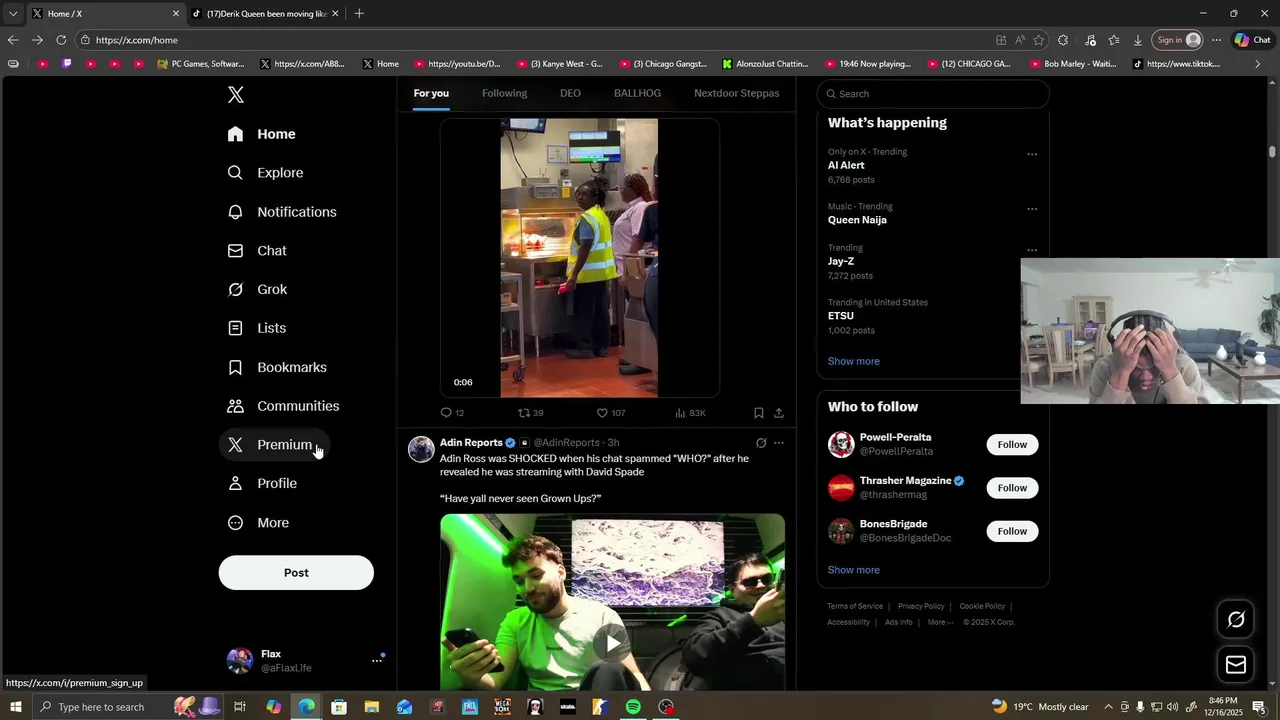Share the video post with 83K views
Image resolution: width=1280 pixels, height=720 pixels.
coord(778,413)
